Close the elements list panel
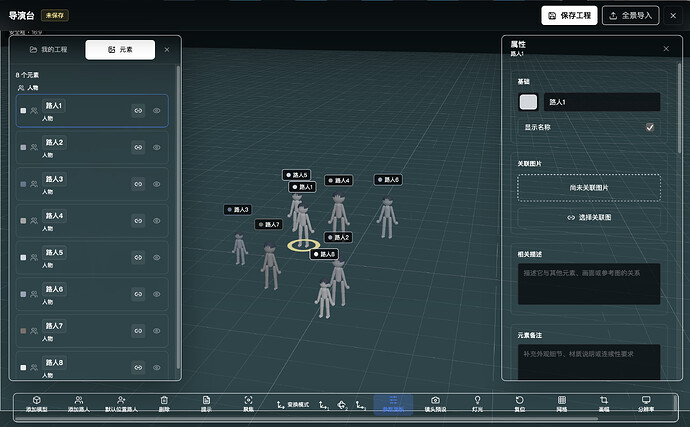Screen dimensions: 690x427 point(167,50)
